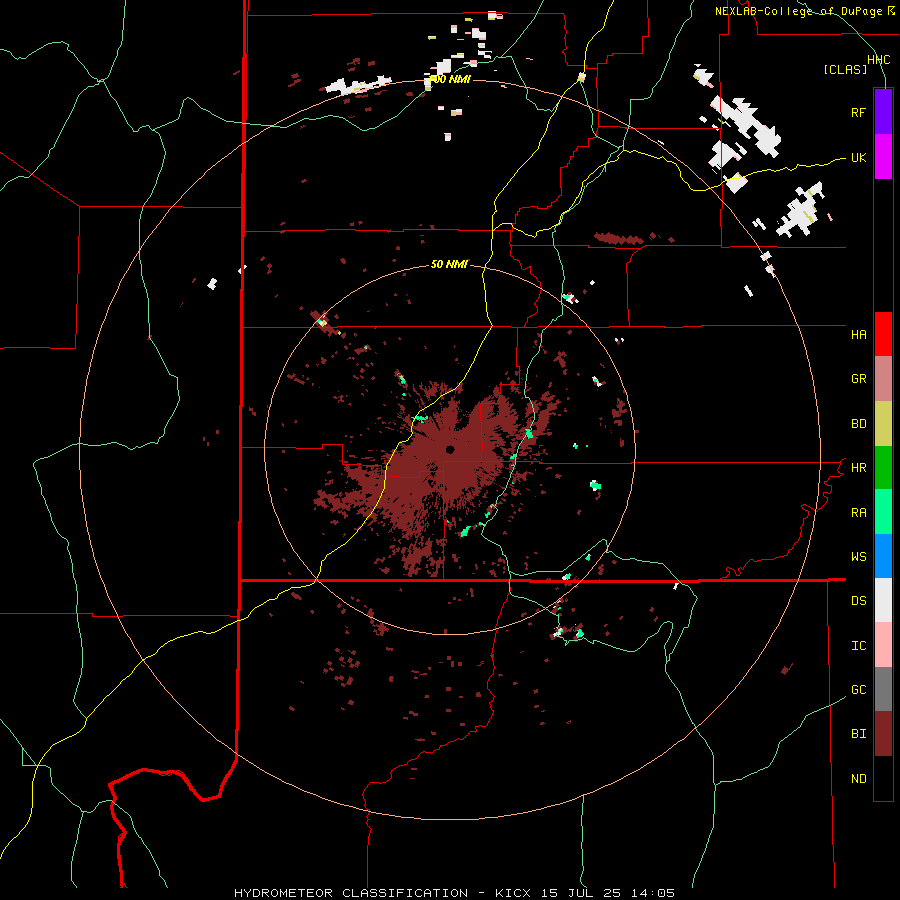The image size is (900, 900).
Task: Click the 50 NMI range ring label
Action: (449, 264)
